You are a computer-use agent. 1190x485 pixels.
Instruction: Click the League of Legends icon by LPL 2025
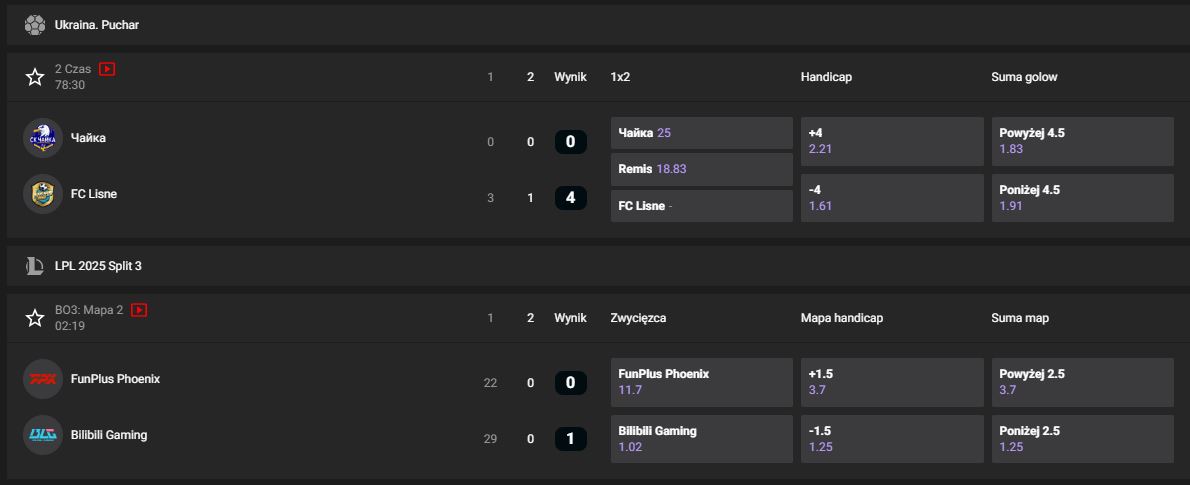coord(34,266)
